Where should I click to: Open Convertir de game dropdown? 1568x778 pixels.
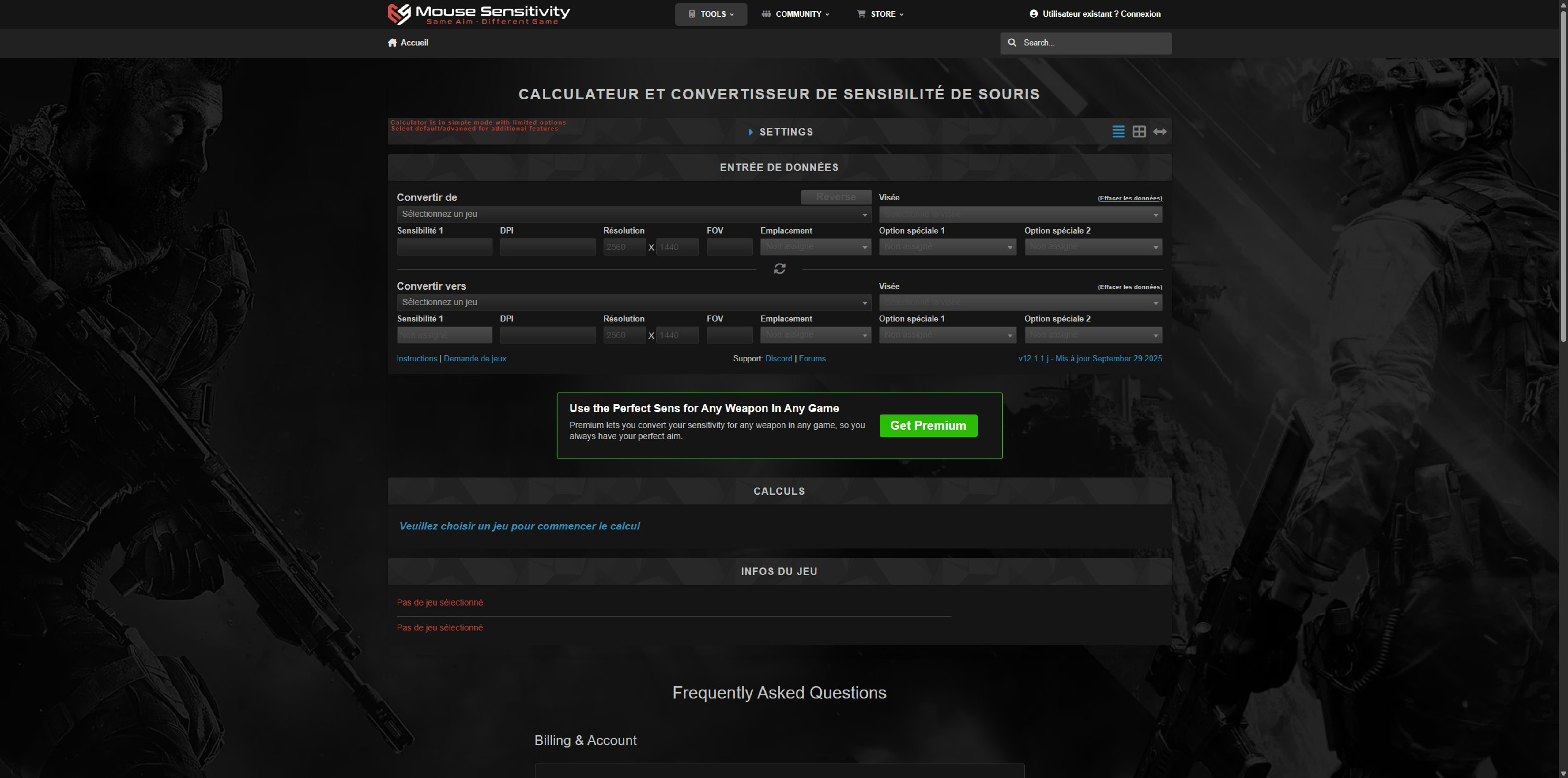[x=633, y=214]
